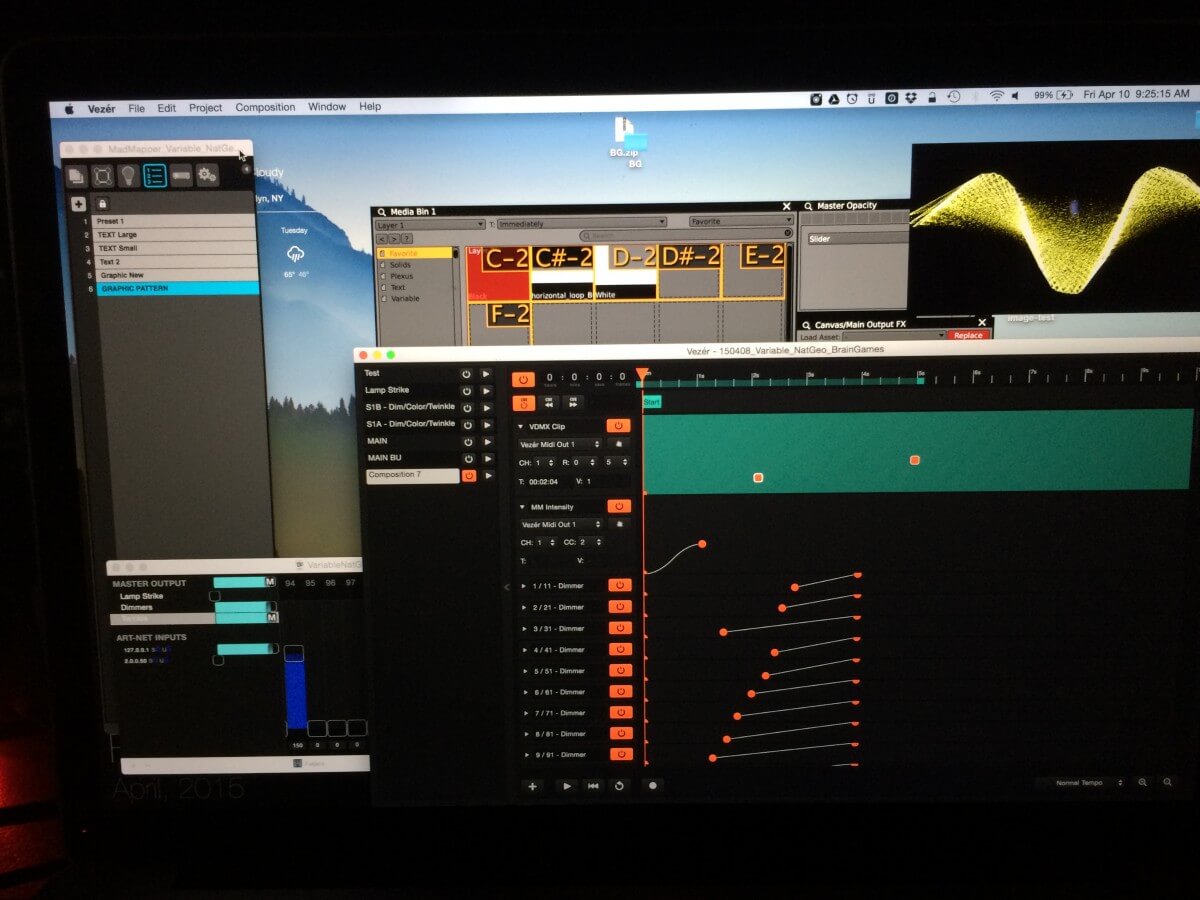Disable the 5 / 51 - Dimmer track

(x=620, y=670)
